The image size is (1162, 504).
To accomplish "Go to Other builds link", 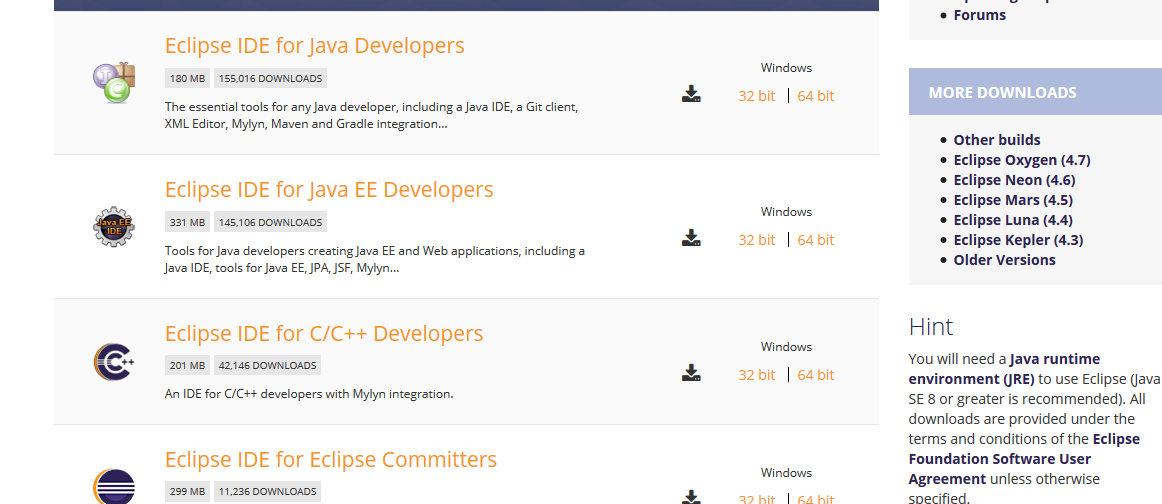I will click(996, 140).
